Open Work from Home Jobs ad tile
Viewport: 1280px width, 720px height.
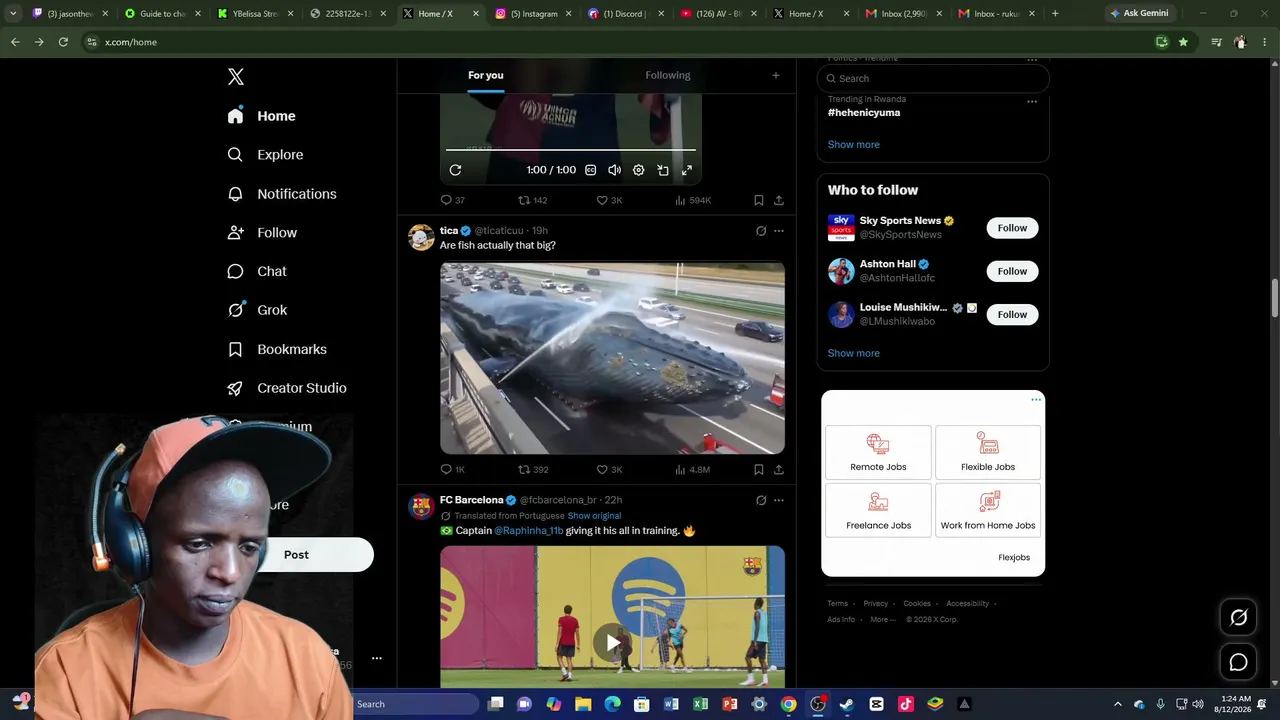click(x=988, y=510)
